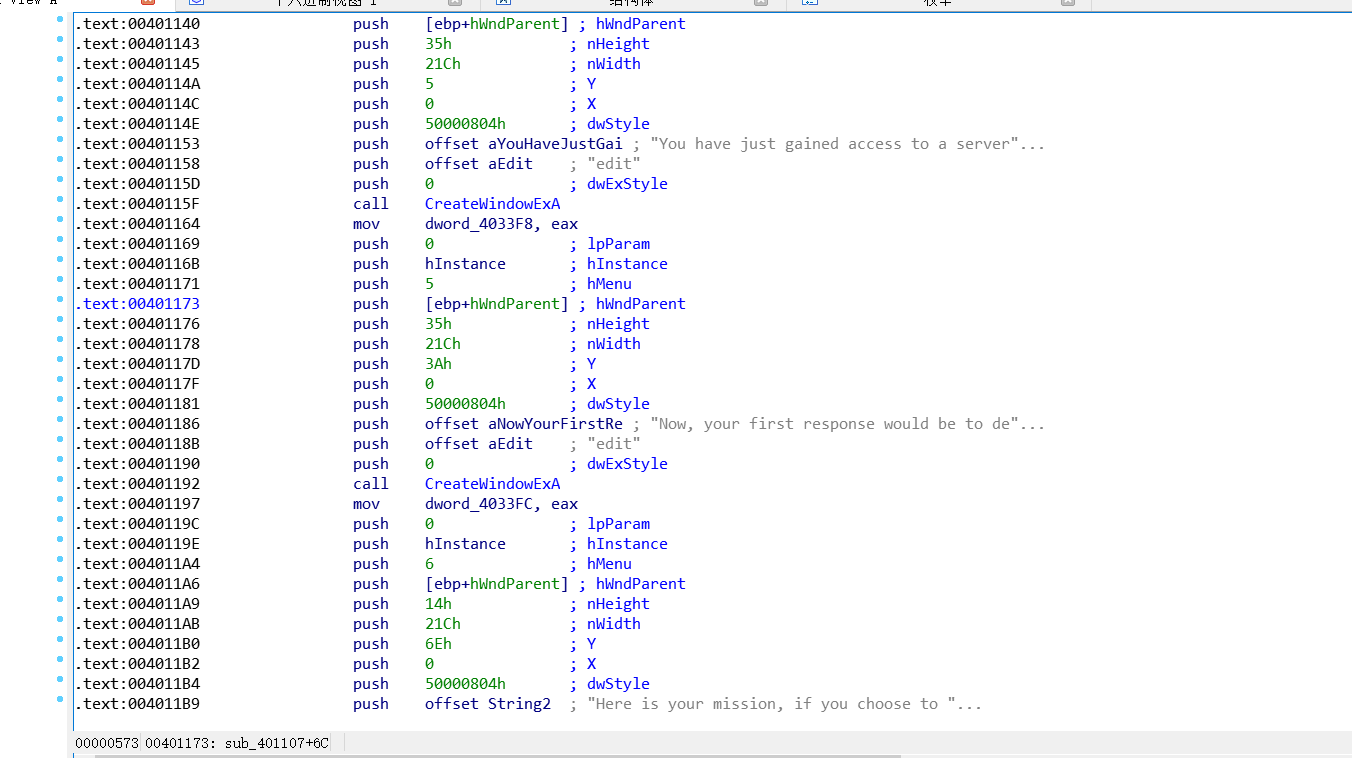The height and width of the screenshot is (758, 1352).
Task: Click value 14h on line 004011A9
Action: (438, 604)
